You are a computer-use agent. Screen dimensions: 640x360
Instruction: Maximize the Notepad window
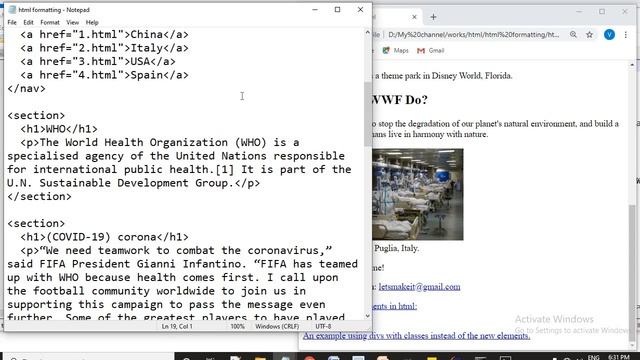337,9
